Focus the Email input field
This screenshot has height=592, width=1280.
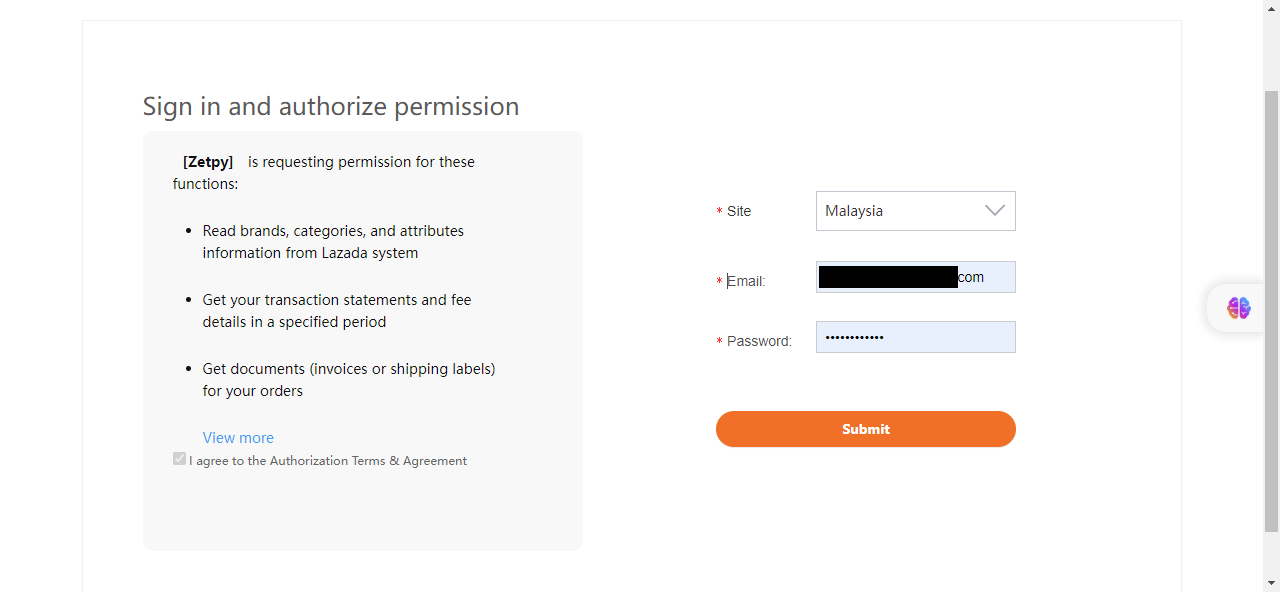tap(915, 277)
